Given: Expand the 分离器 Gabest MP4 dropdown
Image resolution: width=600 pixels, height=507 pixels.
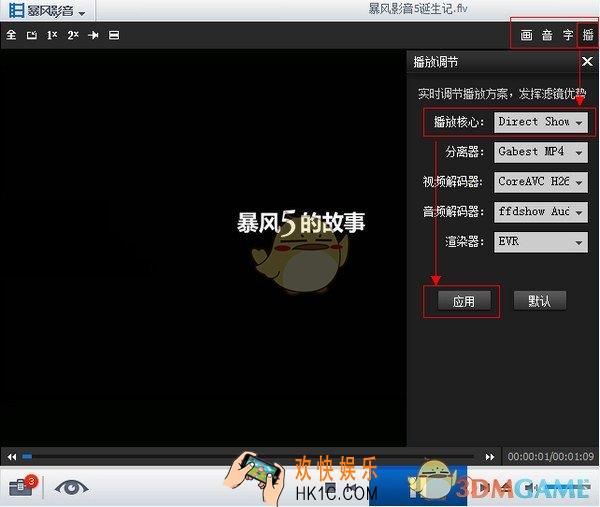Looking at the screenshot, I should (x=541, y=152).
